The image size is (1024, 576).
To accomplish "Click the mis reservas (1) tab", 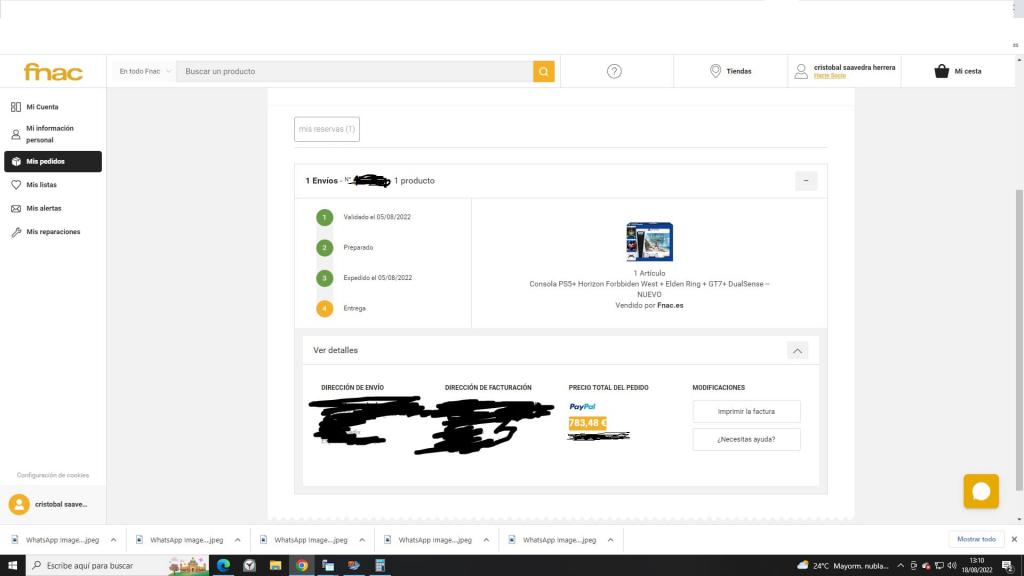I will (x=327, y=129).
